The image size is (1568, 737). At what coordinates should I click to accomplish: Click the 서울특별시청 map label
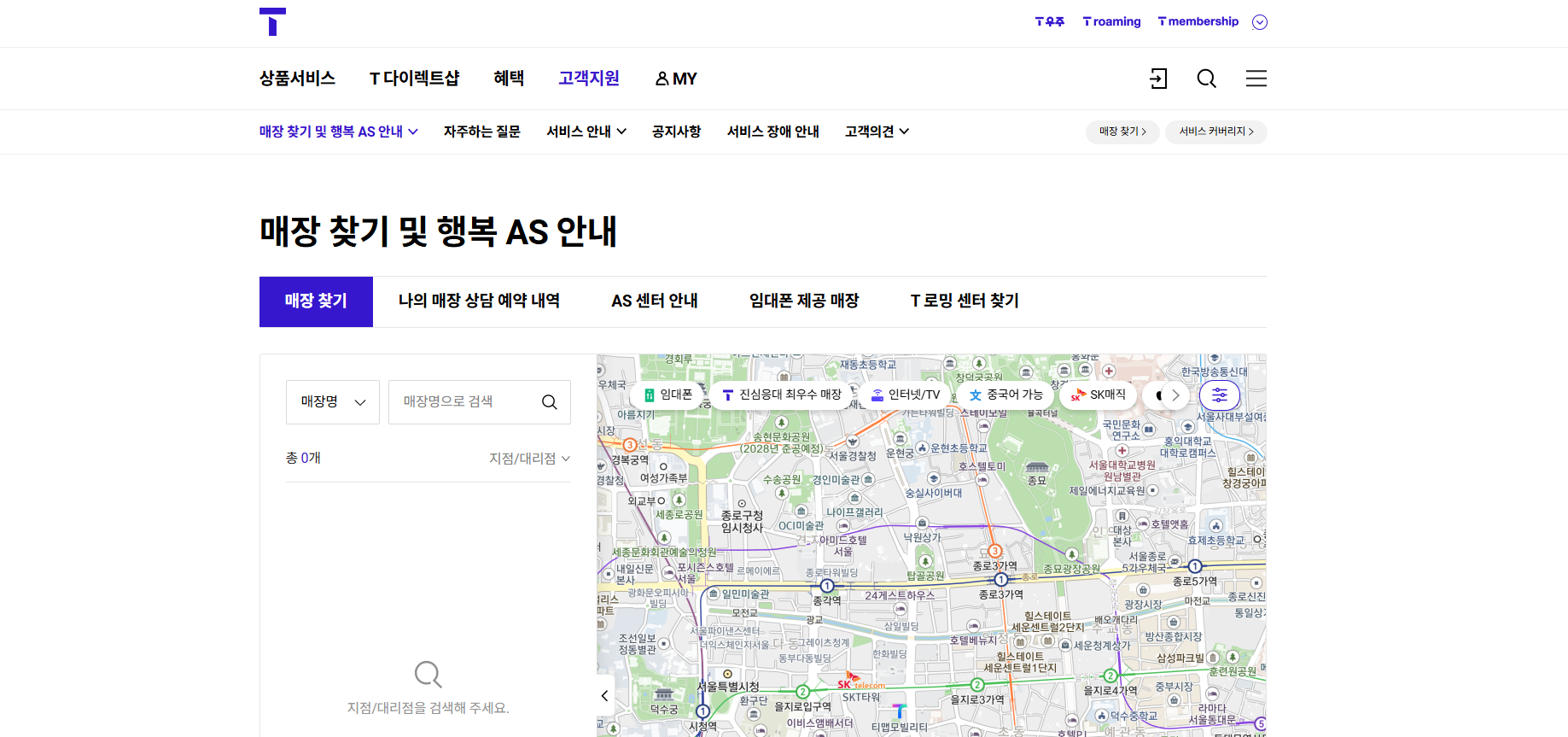pos(728,687)
